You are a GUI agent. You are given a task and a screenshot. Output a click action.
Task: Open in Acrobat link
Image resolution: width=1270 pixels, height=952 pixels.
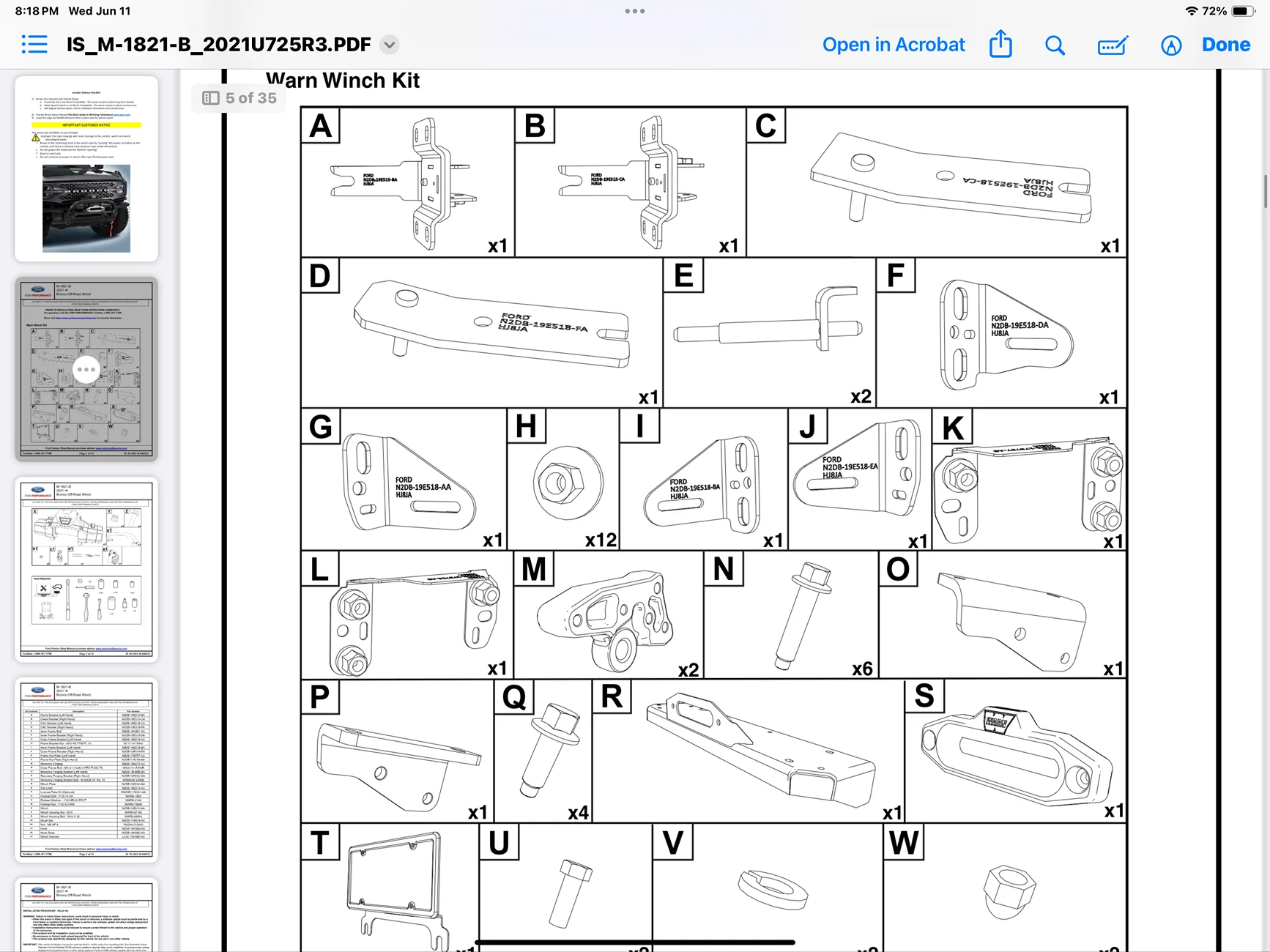894,45
